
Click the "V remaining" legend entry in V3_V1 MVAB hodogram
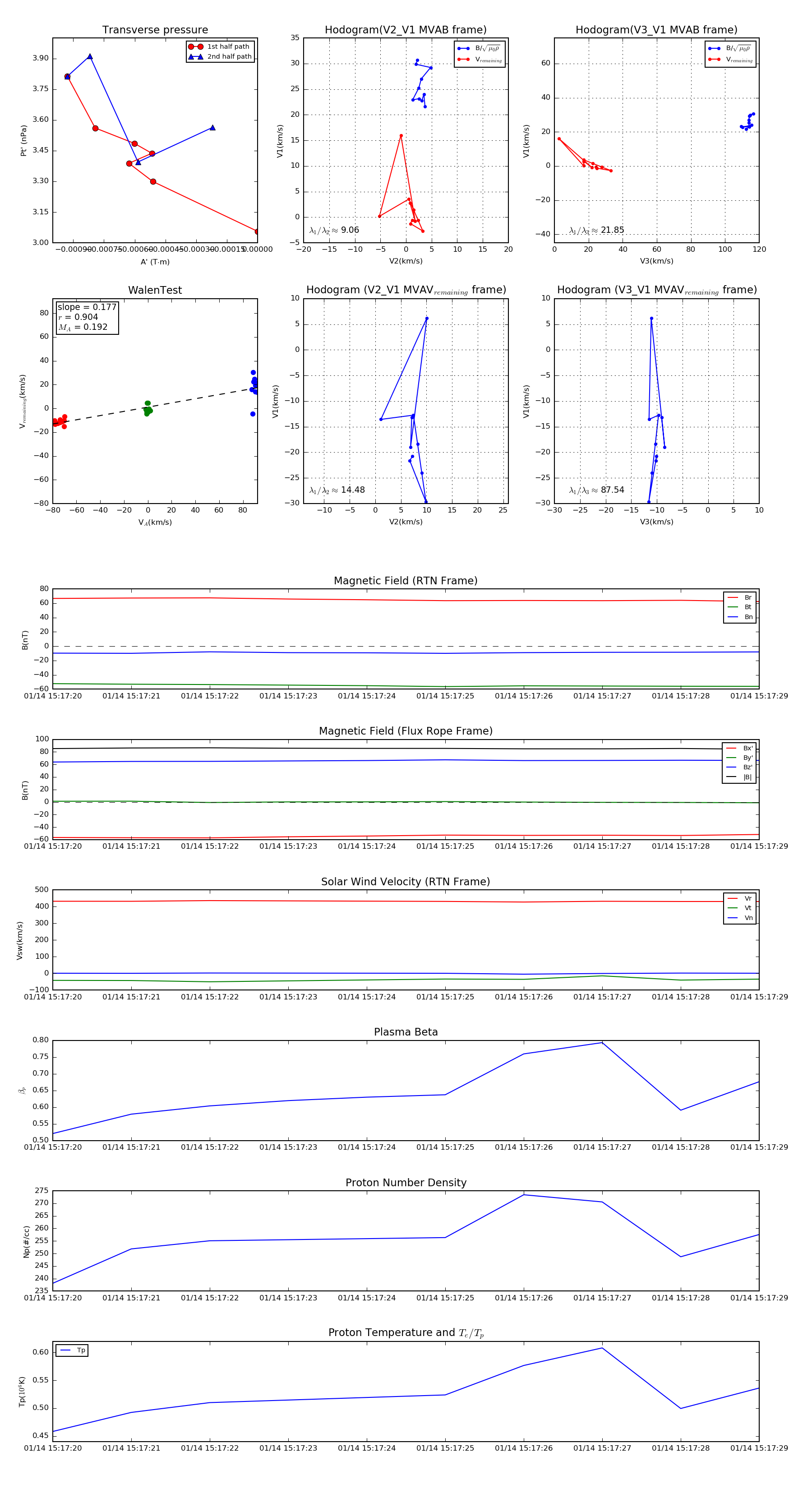(730, 60)
